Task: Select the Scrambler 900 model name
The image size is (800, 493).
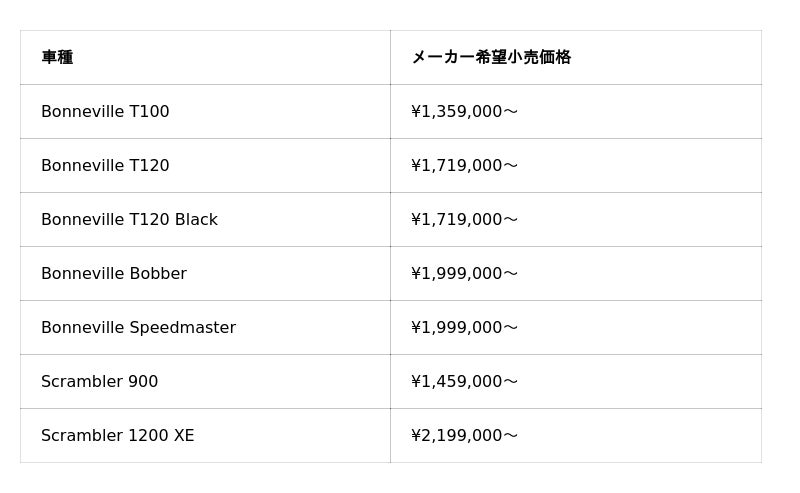Action: pos(99,382)
